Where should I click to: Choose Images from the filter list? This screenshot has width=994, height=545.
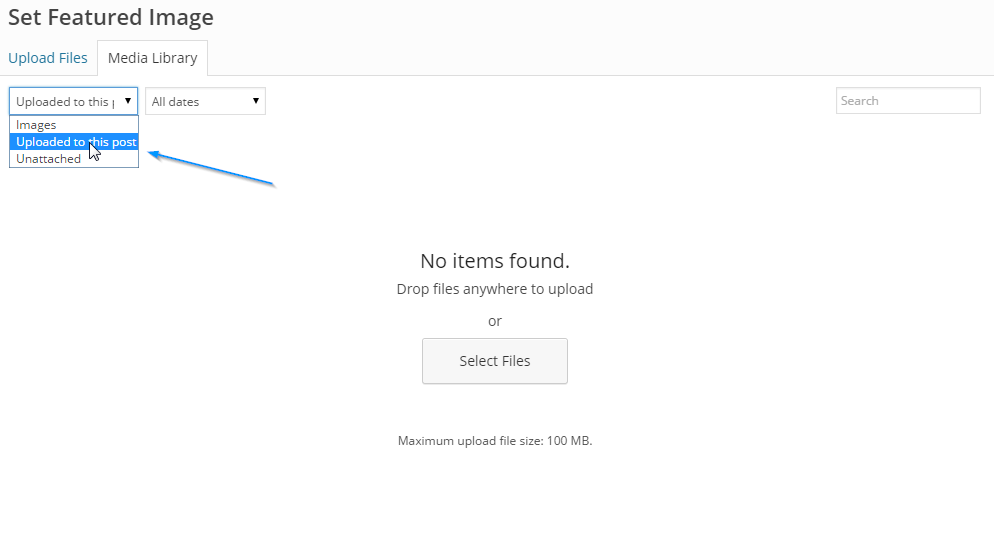(74, 125)
